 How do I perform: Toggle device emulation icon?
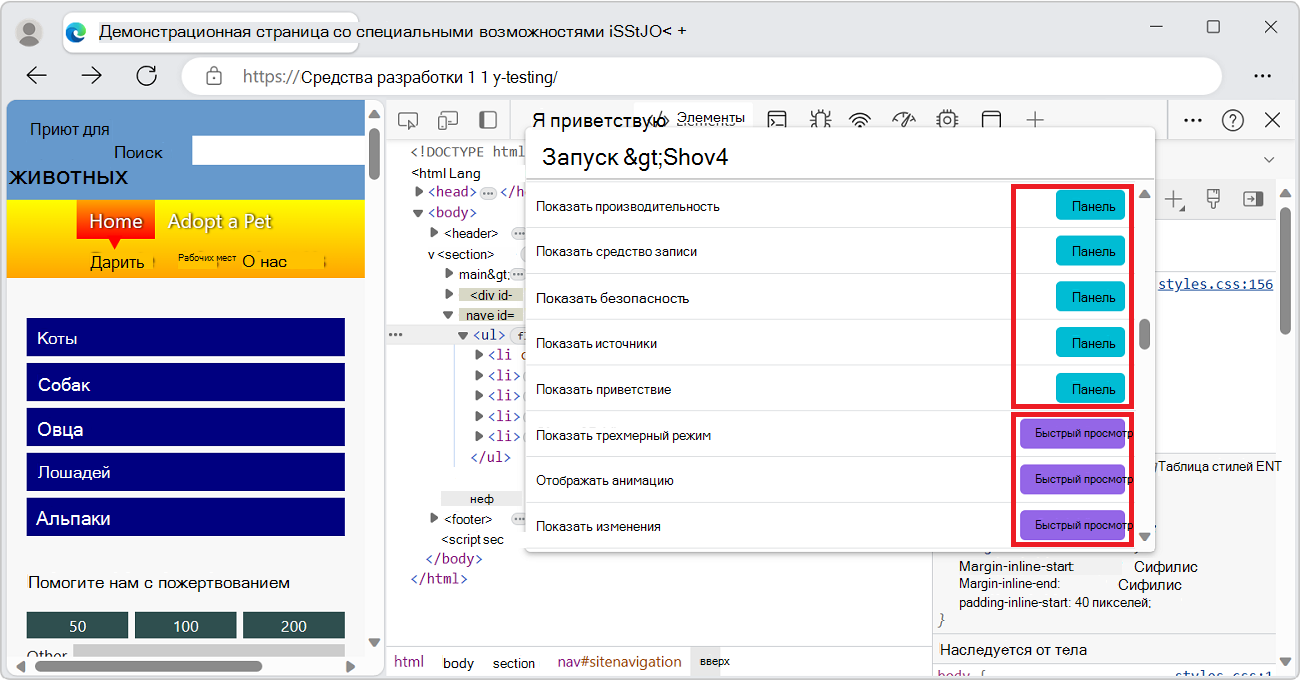click(x=448, y=120)
